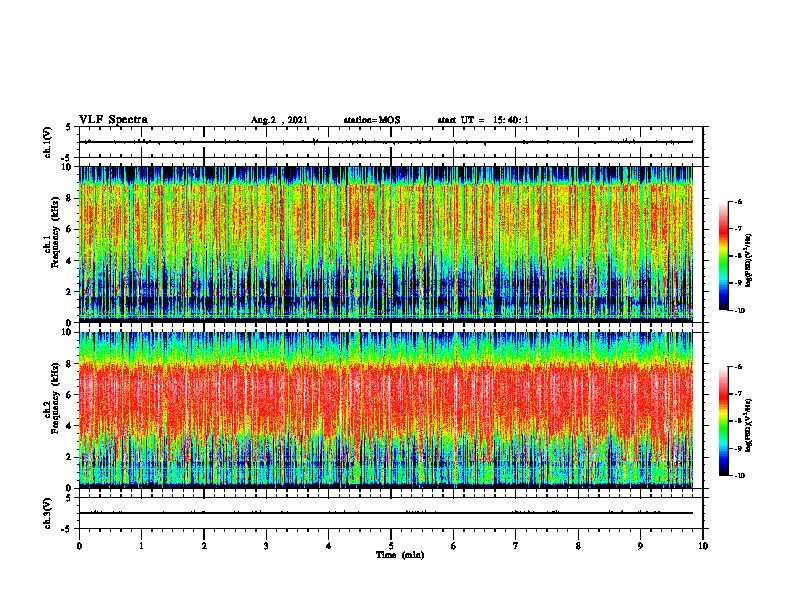Click the "2" kHz tick on ch.2 frequency axis
The image size is (792, 612).
[x=70, y=457]
